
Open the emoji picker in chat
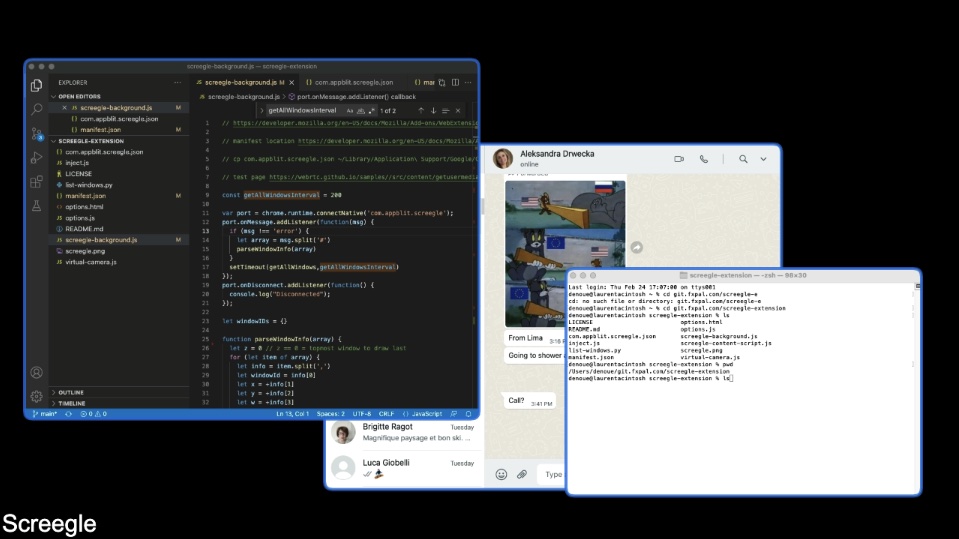501,474
